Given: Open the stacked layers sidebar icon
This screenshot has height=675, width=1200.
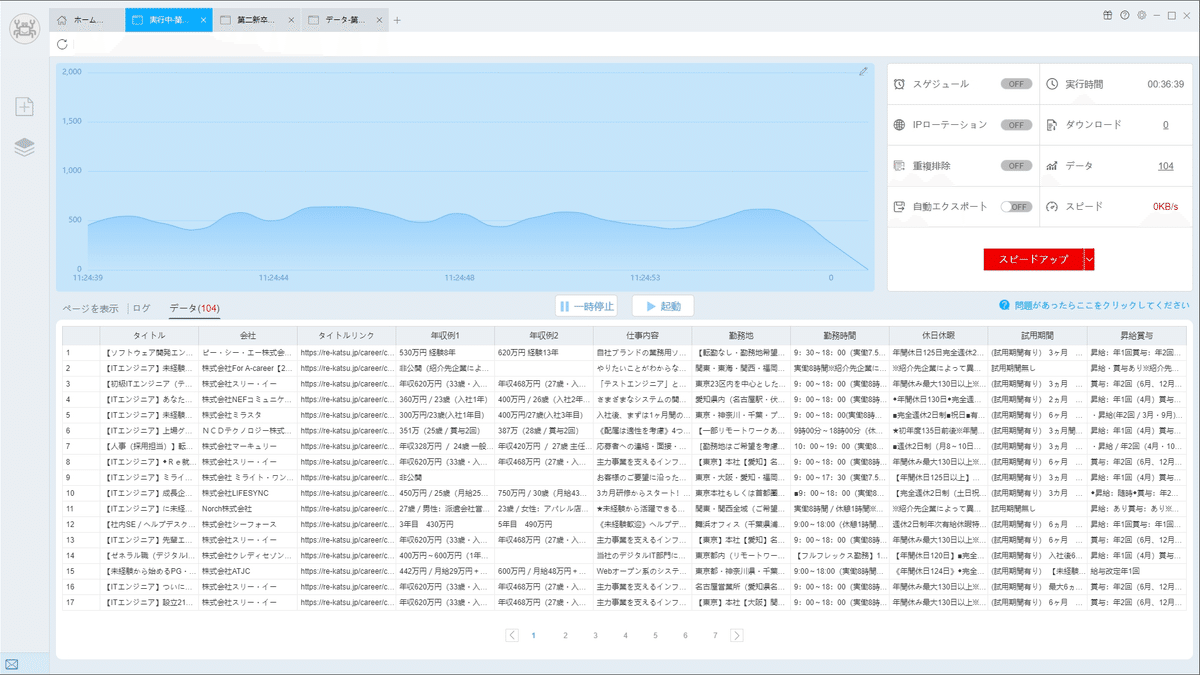Looking at the screenshot, I should (x=25, y=147).
